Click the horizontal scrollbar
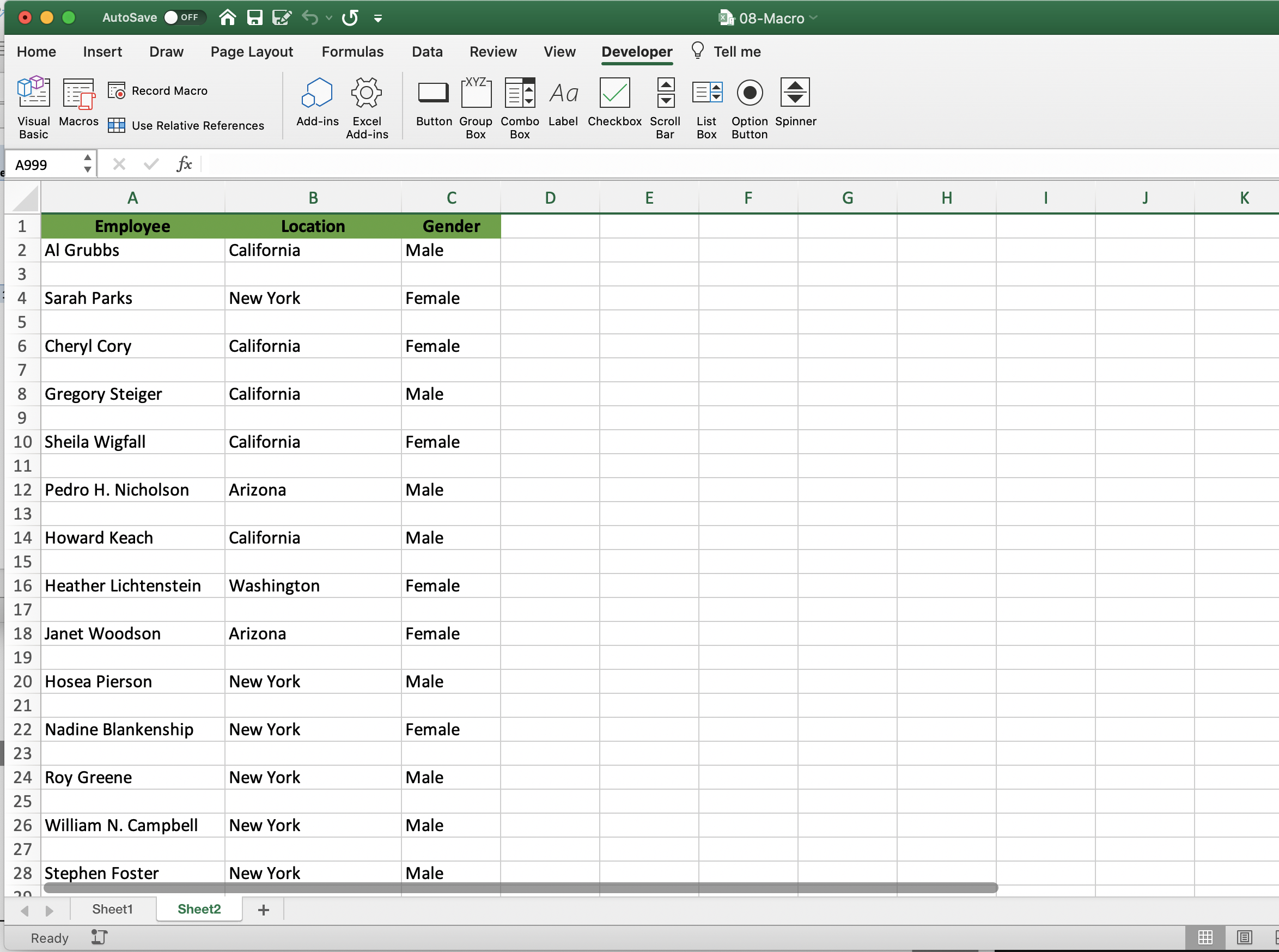This screenshot has height=952, width=1279. (520, 887)
